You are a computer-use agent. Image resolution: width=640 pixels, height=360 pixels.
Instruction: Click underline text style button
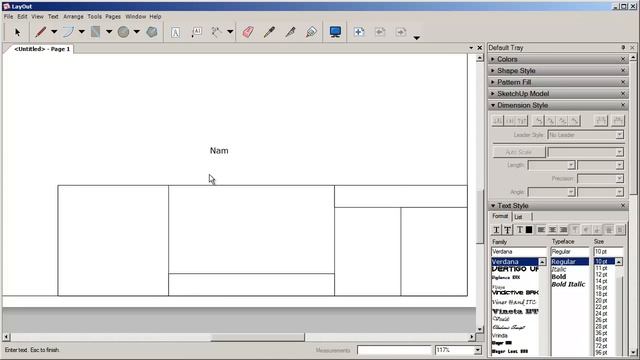tap(496, 230)
